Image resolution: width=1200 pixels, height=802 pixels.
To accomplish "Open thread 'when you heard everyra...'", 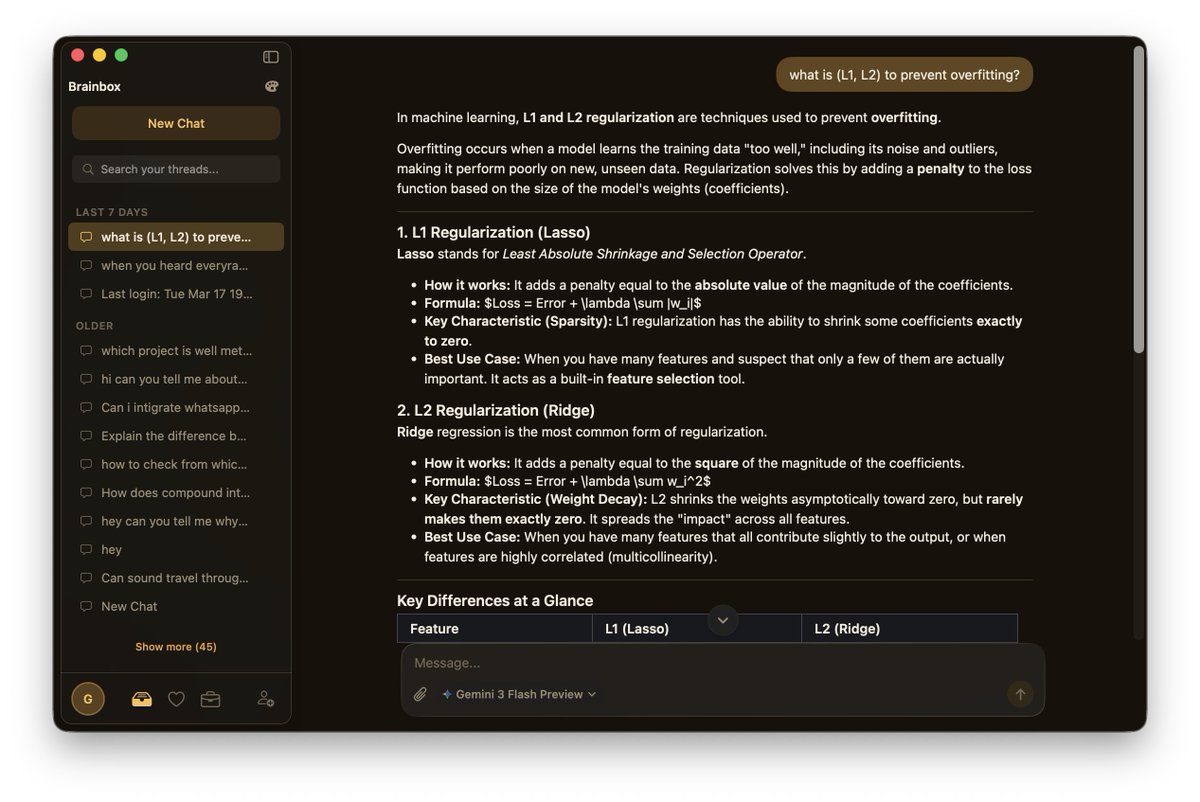I will pos(176,265).
